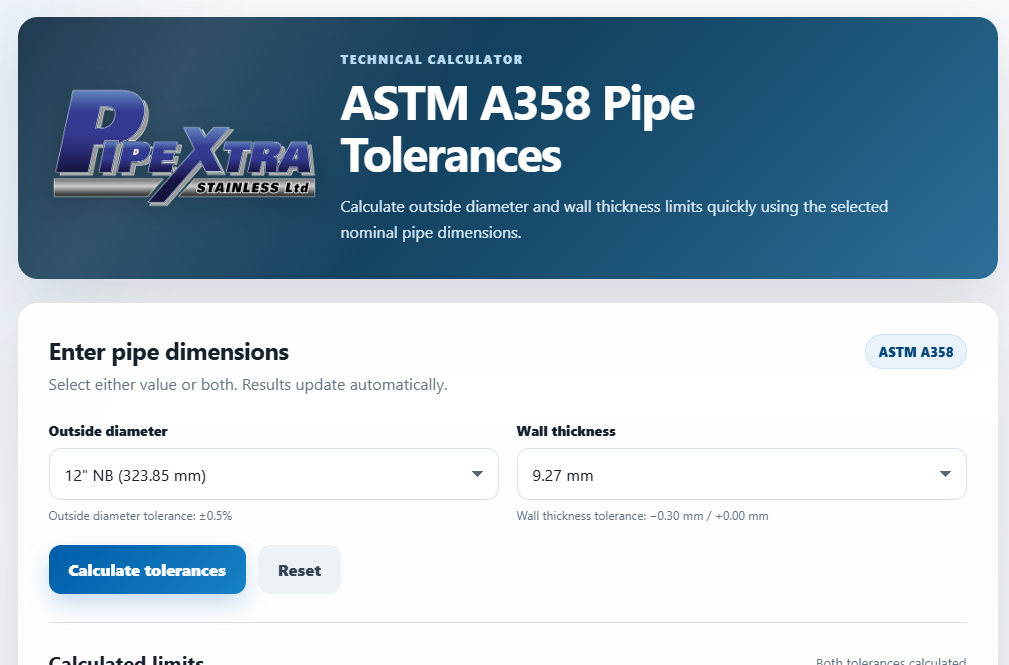Open the Outside diameter dropdown
1009x665 pixels.
click(273, 474)
